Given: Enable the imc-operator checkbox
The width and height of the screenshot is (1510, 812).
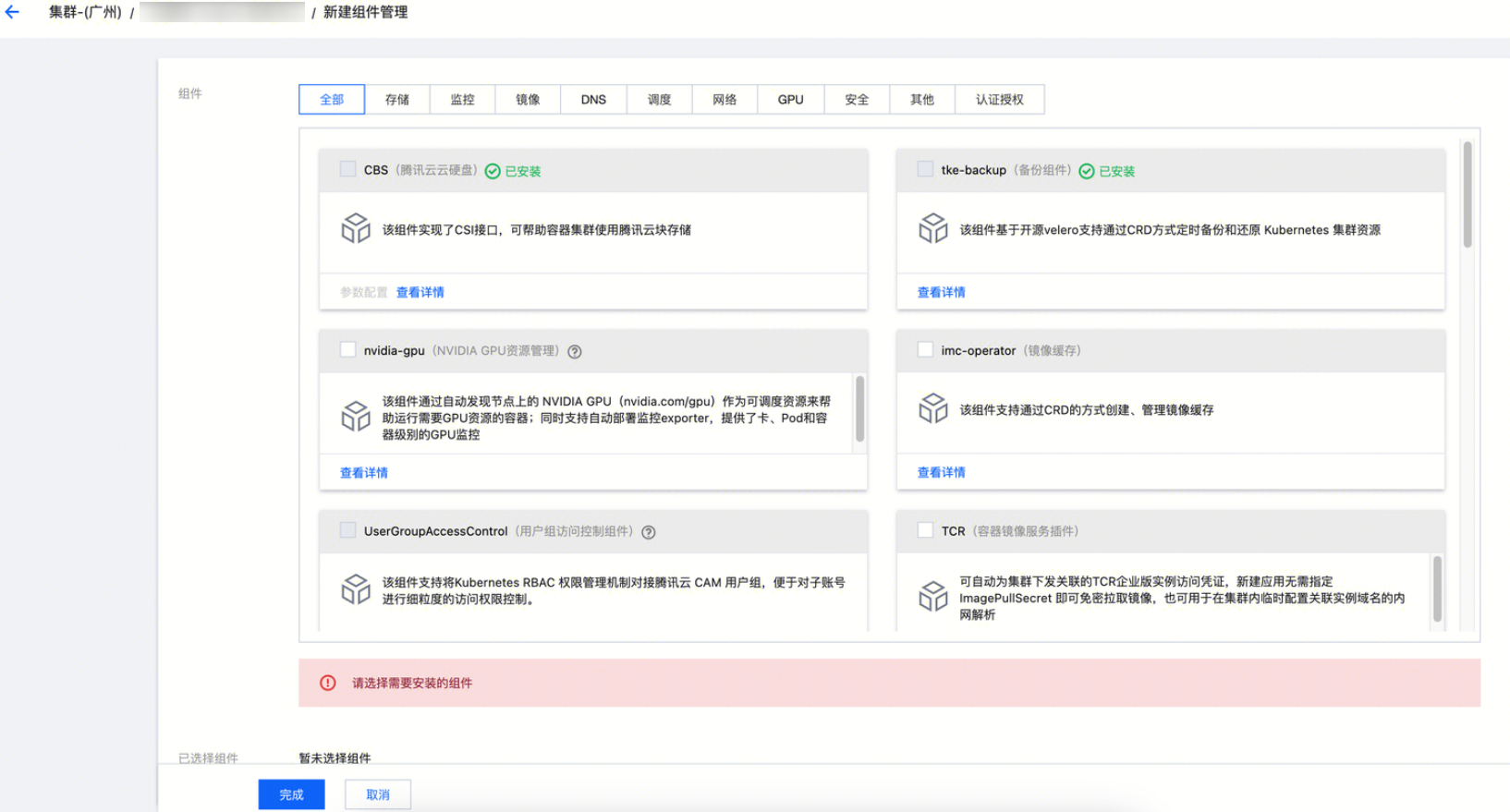Looking at the screenshot, I should [925, 350].
